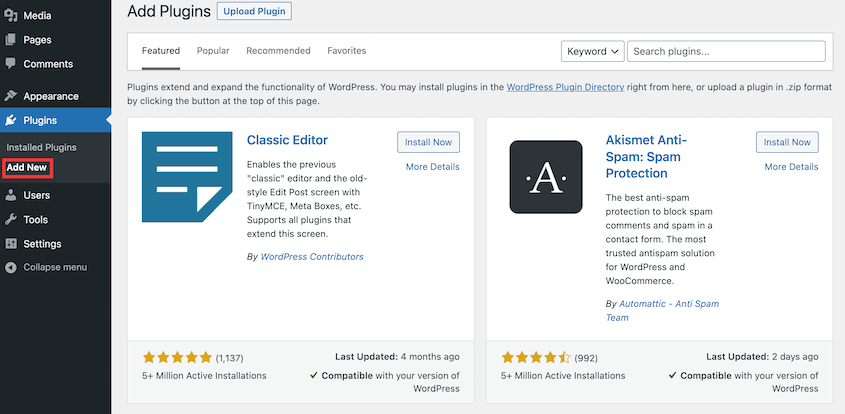Switch to the Popular tab
The height and width of the screenshot is (414, 845).
[x=213, y=51]
